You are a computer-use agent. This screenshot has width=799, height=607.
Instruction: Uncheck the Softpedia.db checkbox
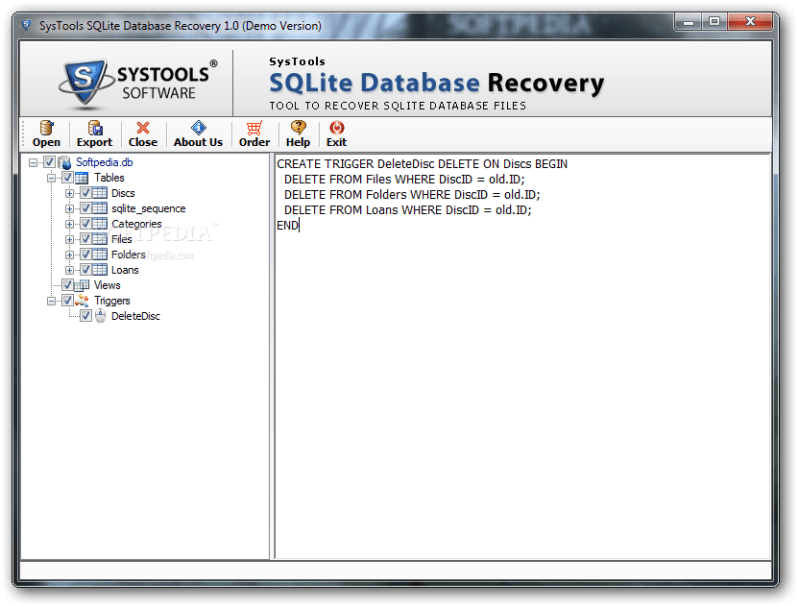49,162
